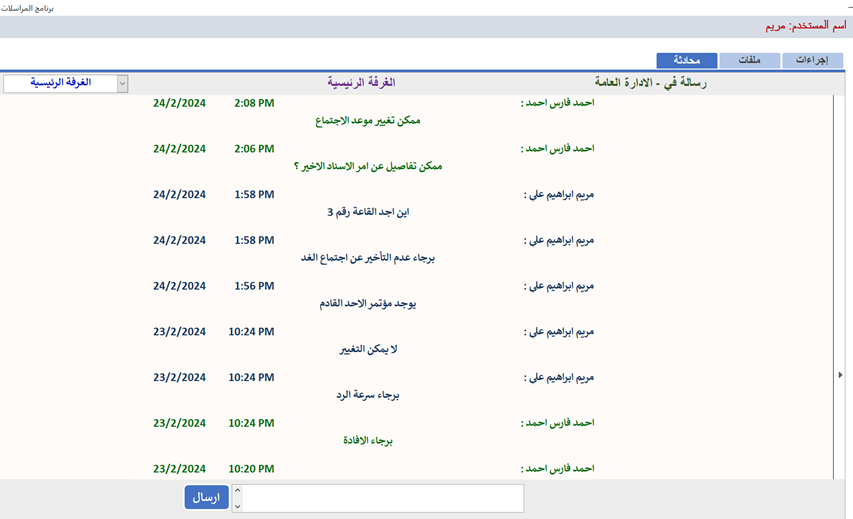Screen dimensions: 853x519
Task: Switch to the محادثة tab
Action: click(x=687, y=60)
